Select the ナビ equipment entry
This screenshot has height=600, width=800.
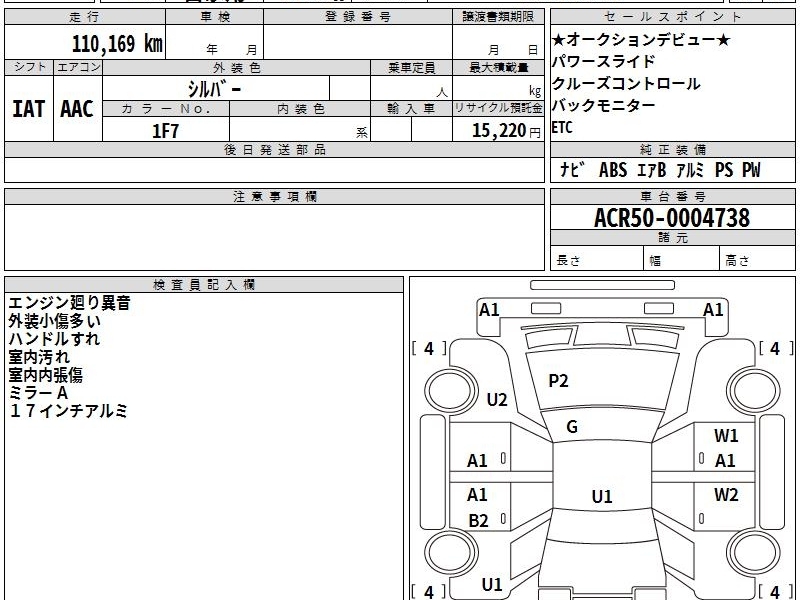(x=571, y=170)
